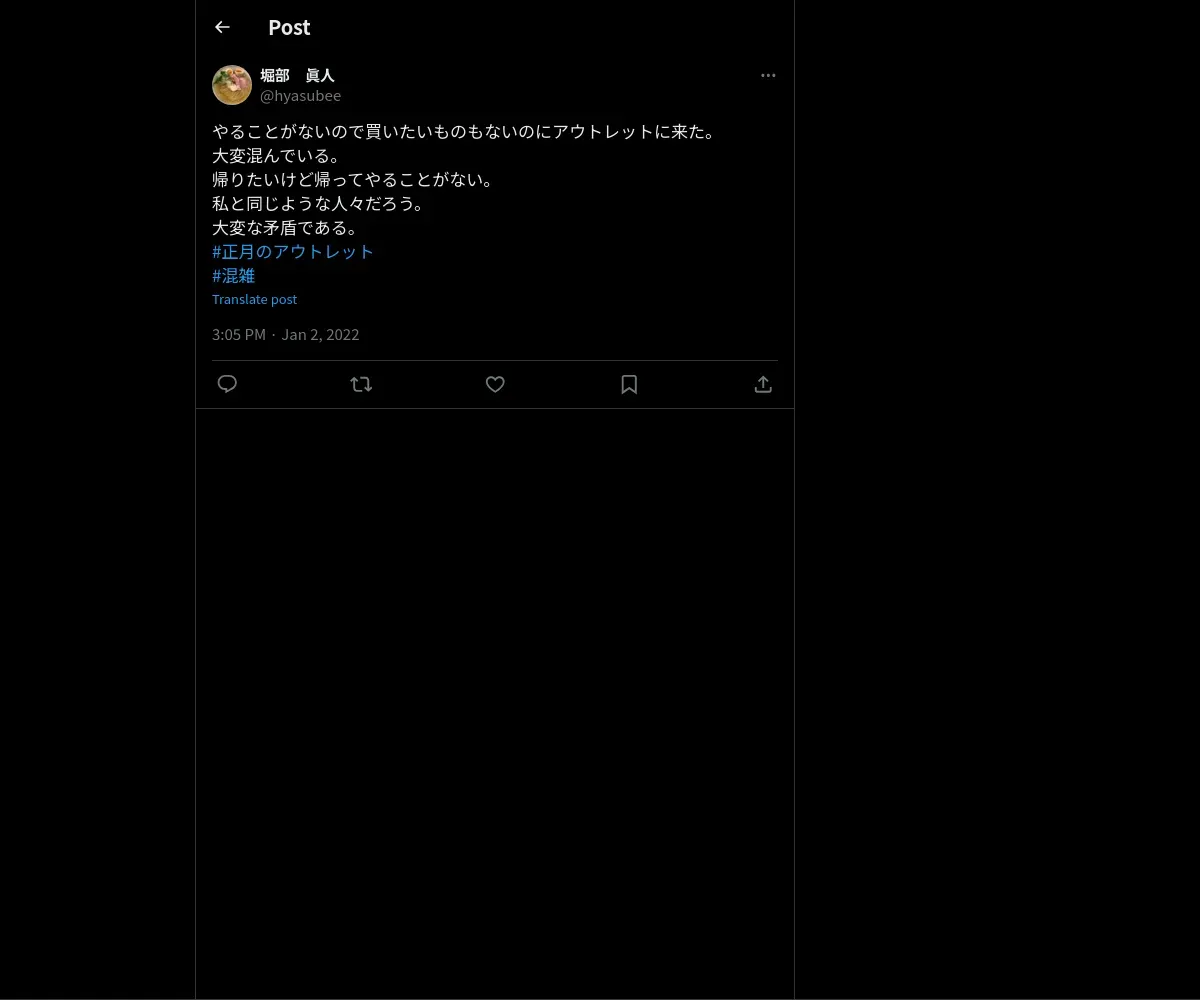The image size is (1200, 1000).
Task: Click the Post heading at top
Action: [289, 27]
